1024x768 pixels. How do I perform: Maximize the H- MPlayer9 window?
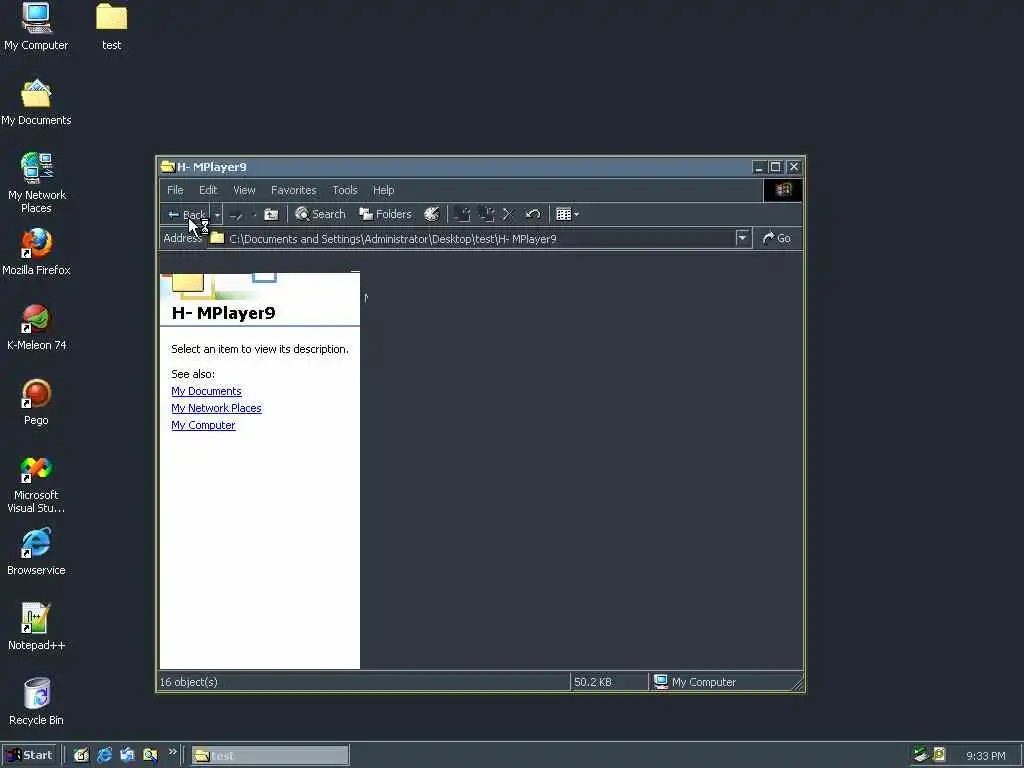(x=775, y=167)
